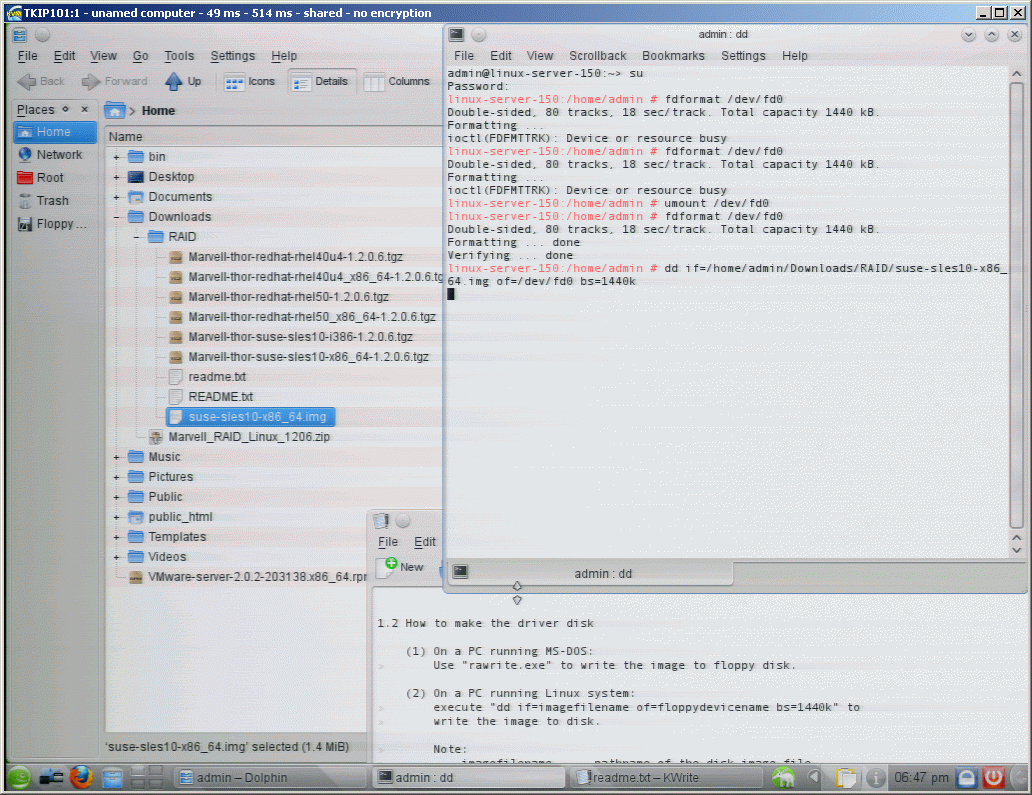Click the Forward arrow in Dolphin
Image resolution: width=1032 pixels, height=795 pixels.
coord(115,82)
